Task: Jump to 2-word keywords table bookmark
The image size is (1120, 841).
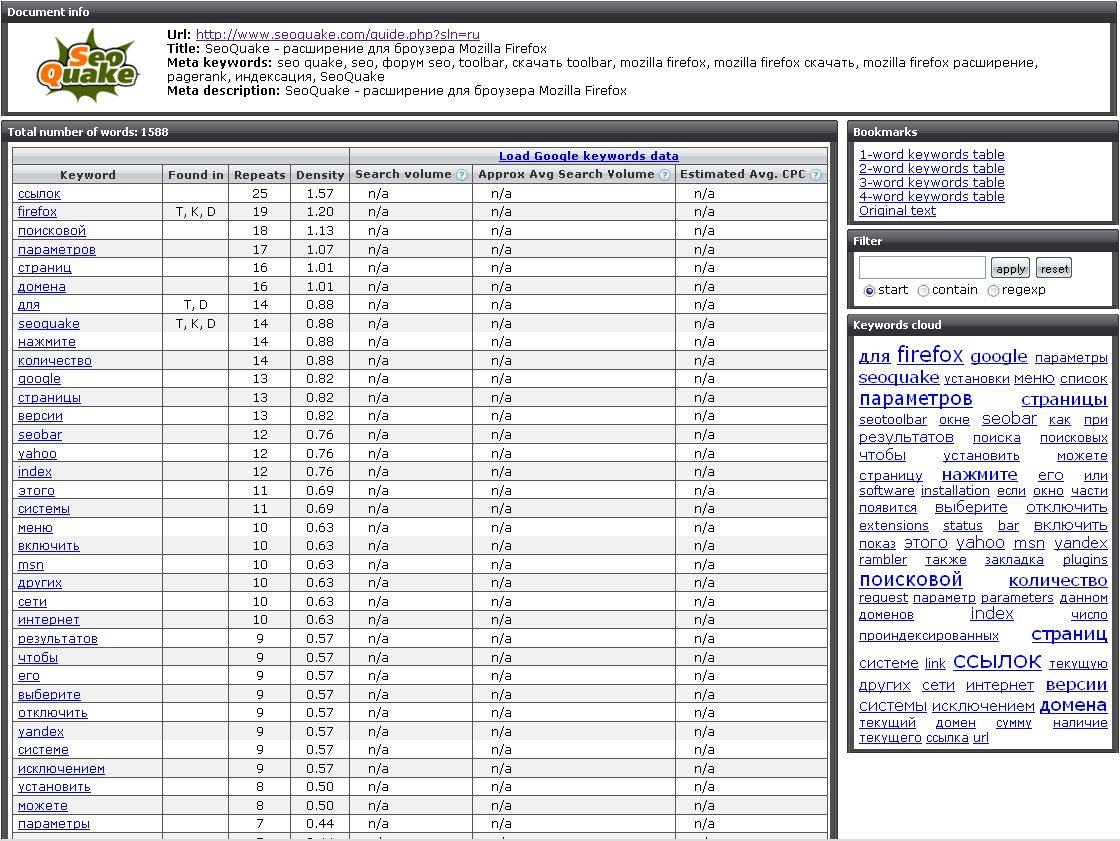Action: pyautogui.click(x=931, y=169)
